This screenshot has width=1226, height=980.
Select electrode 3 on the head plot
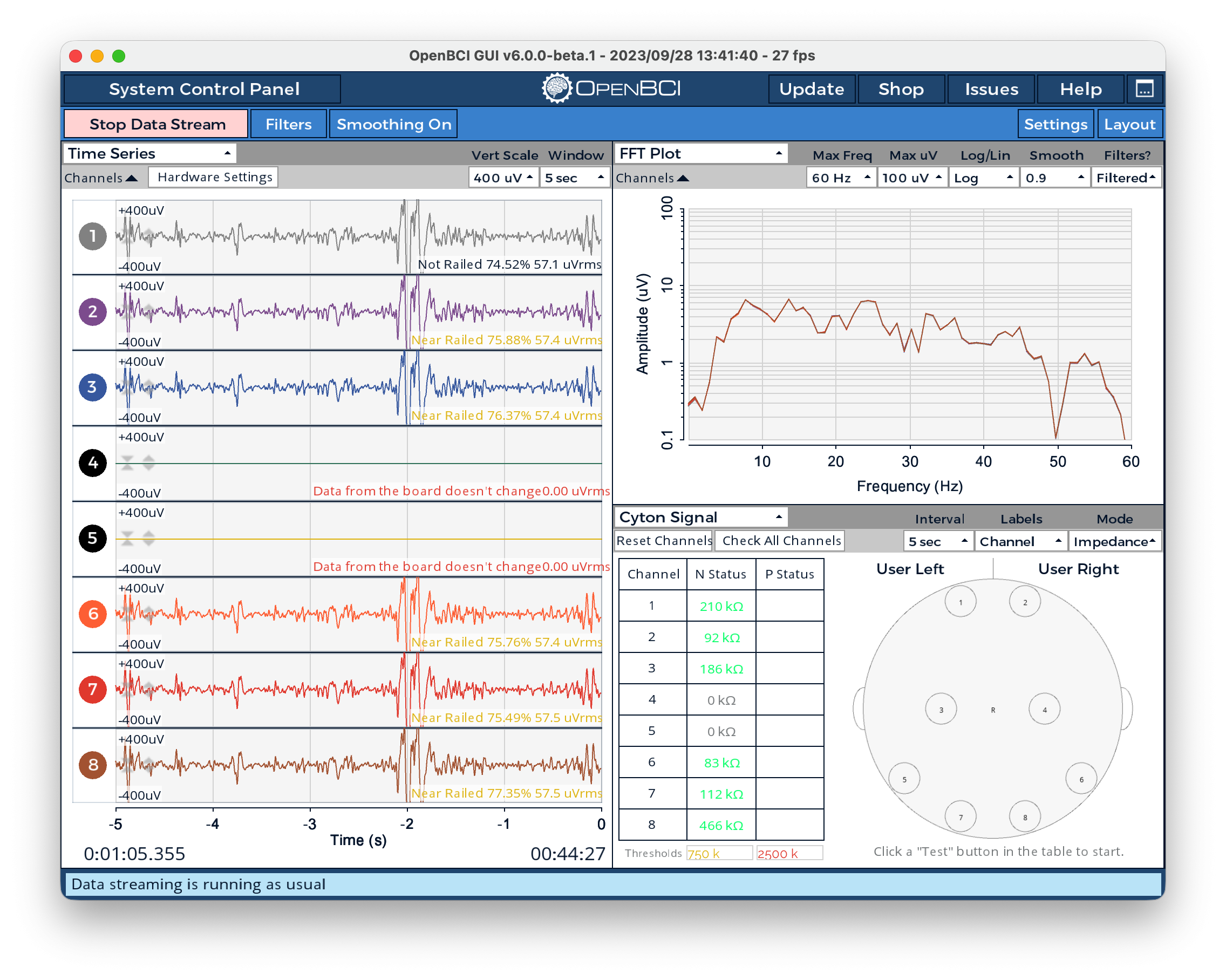[x=941, y=709]
